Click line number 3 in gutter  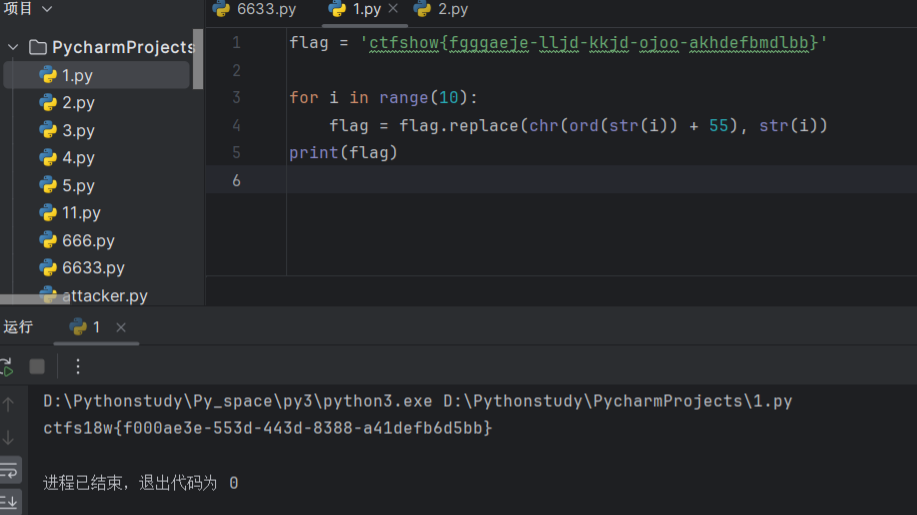pos(236,98)
